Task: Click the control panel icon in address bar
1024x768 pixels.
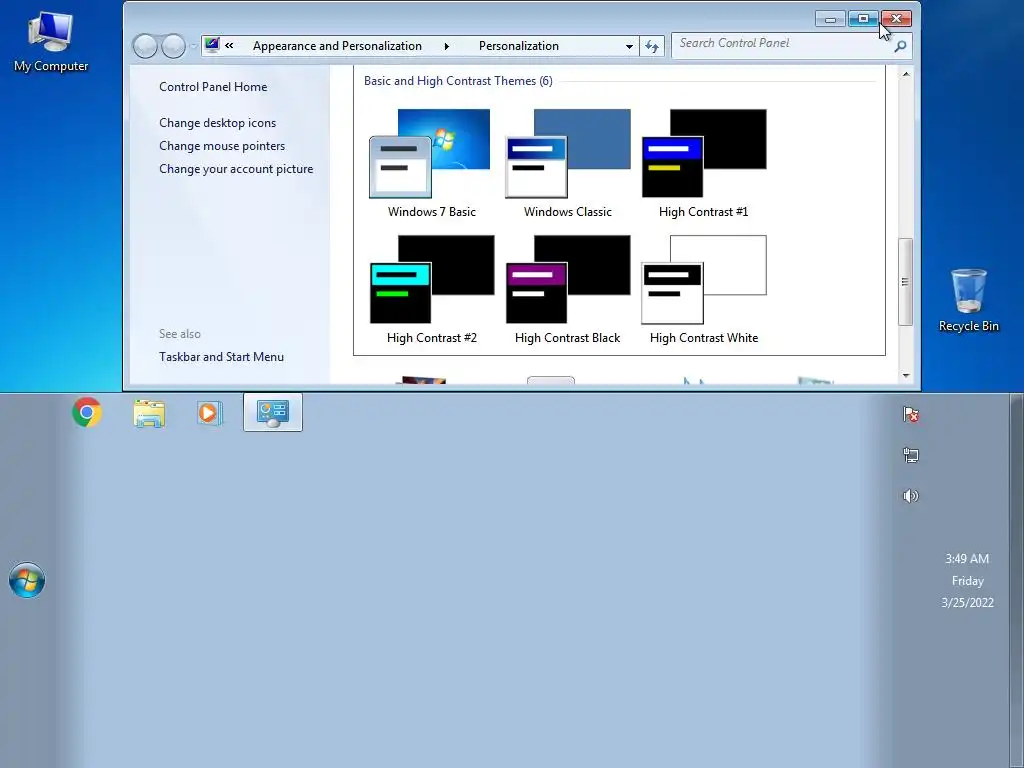Action: (212, 45)
